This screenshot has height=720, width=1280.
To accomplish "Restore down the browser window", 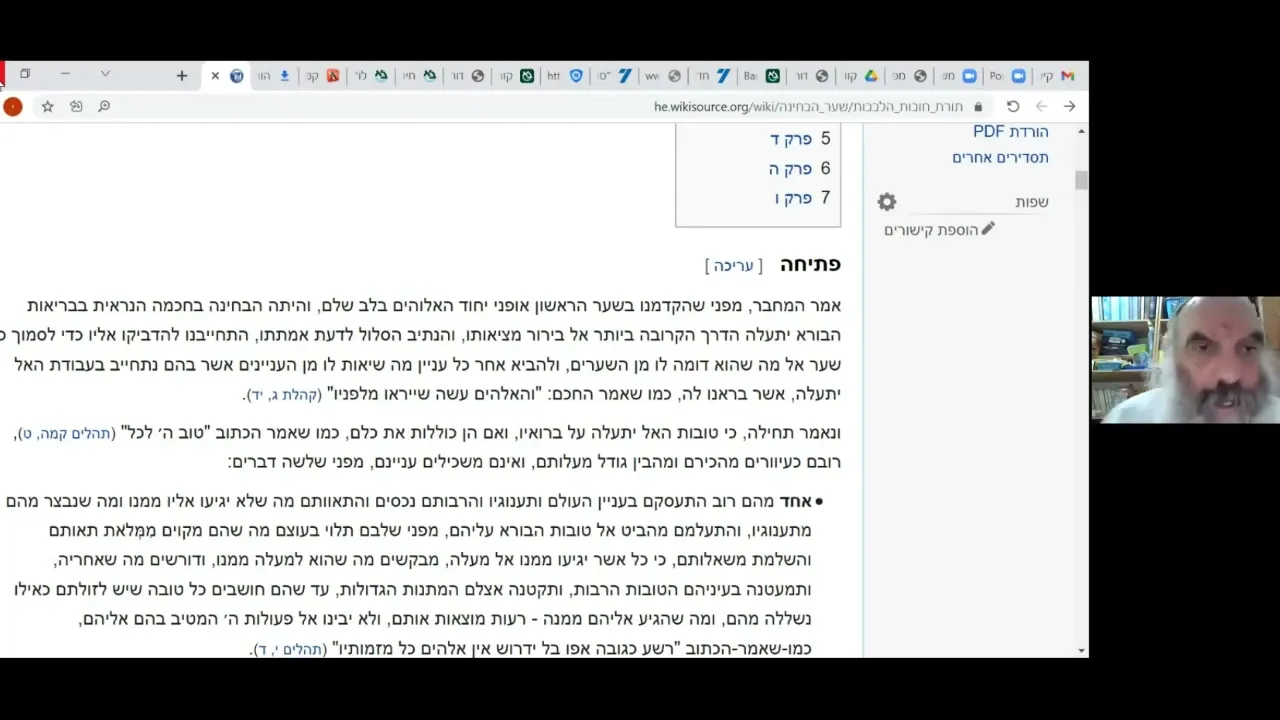I will [25, 74].
